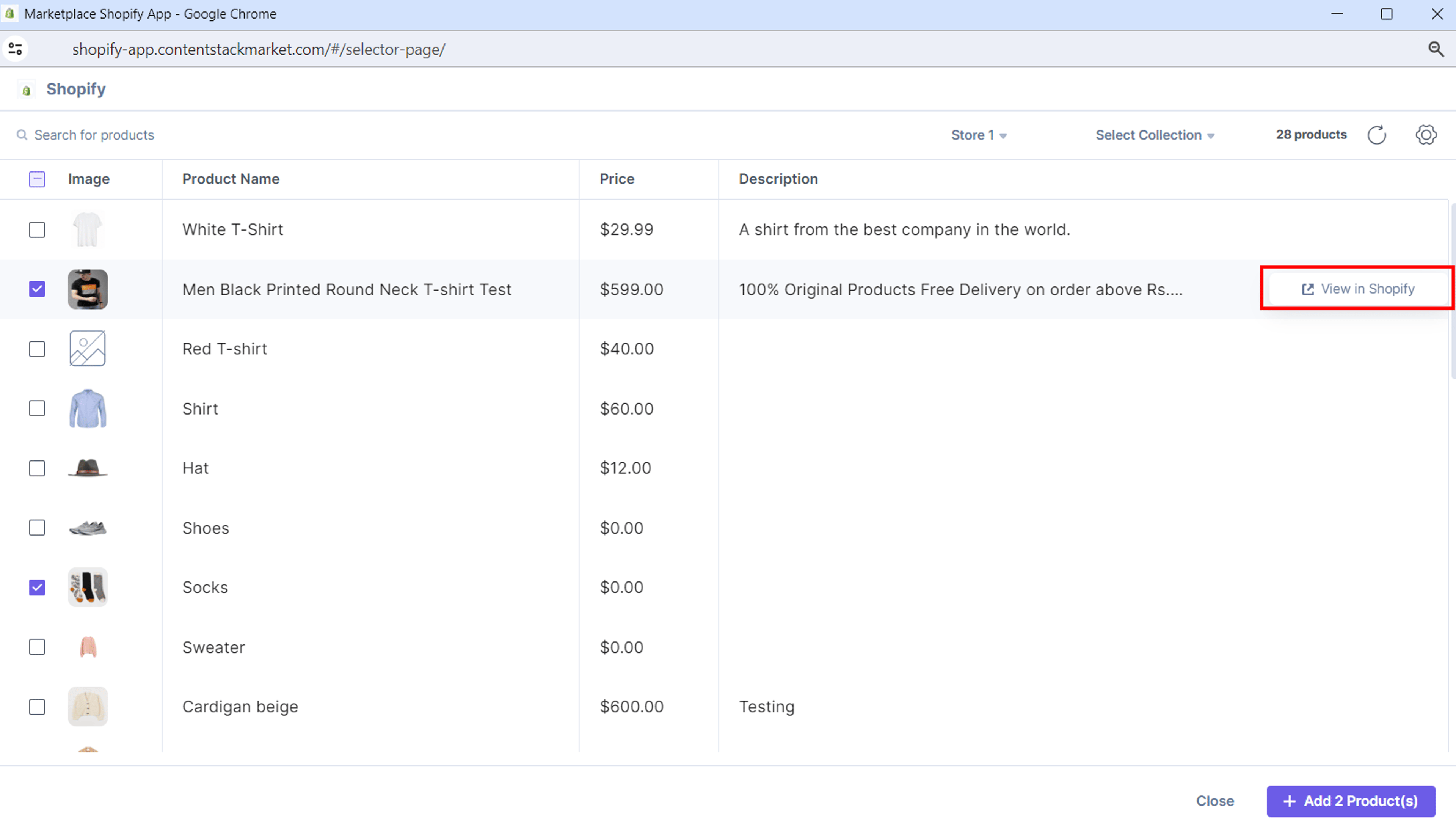Click the $60.00 price cell

(x=627, y=409)
